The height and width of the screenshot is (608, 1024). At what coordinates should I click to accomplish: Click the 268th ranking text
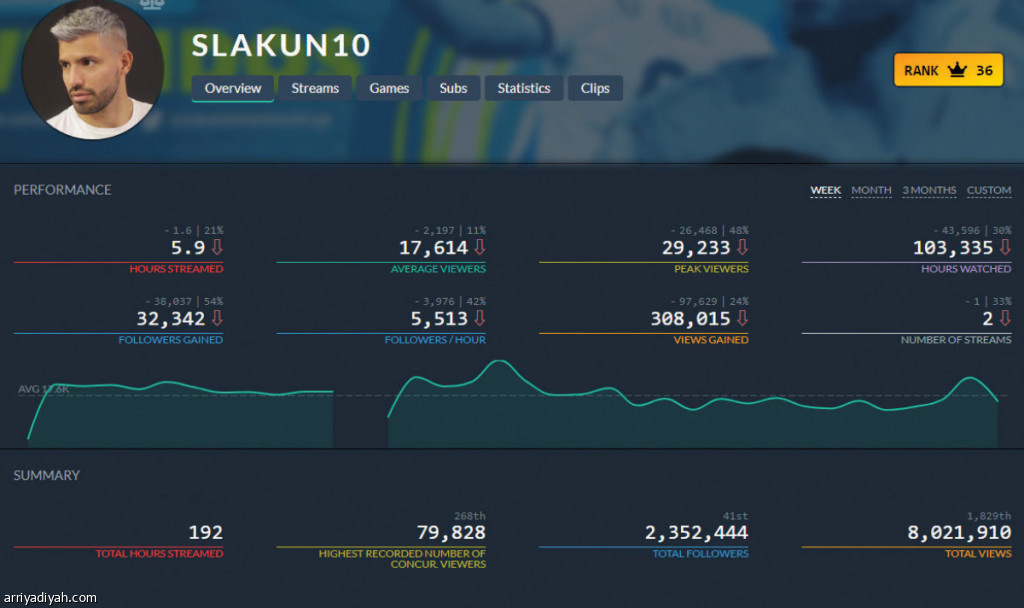(470, 516)
